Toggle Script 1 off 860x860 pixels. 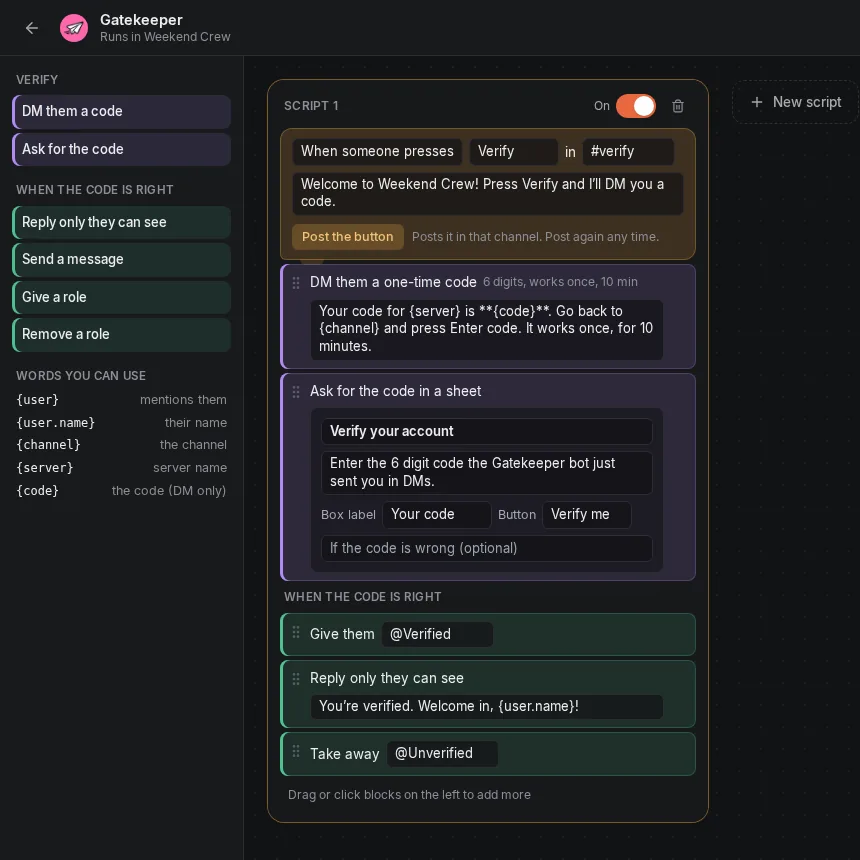[x=636, y=106]
